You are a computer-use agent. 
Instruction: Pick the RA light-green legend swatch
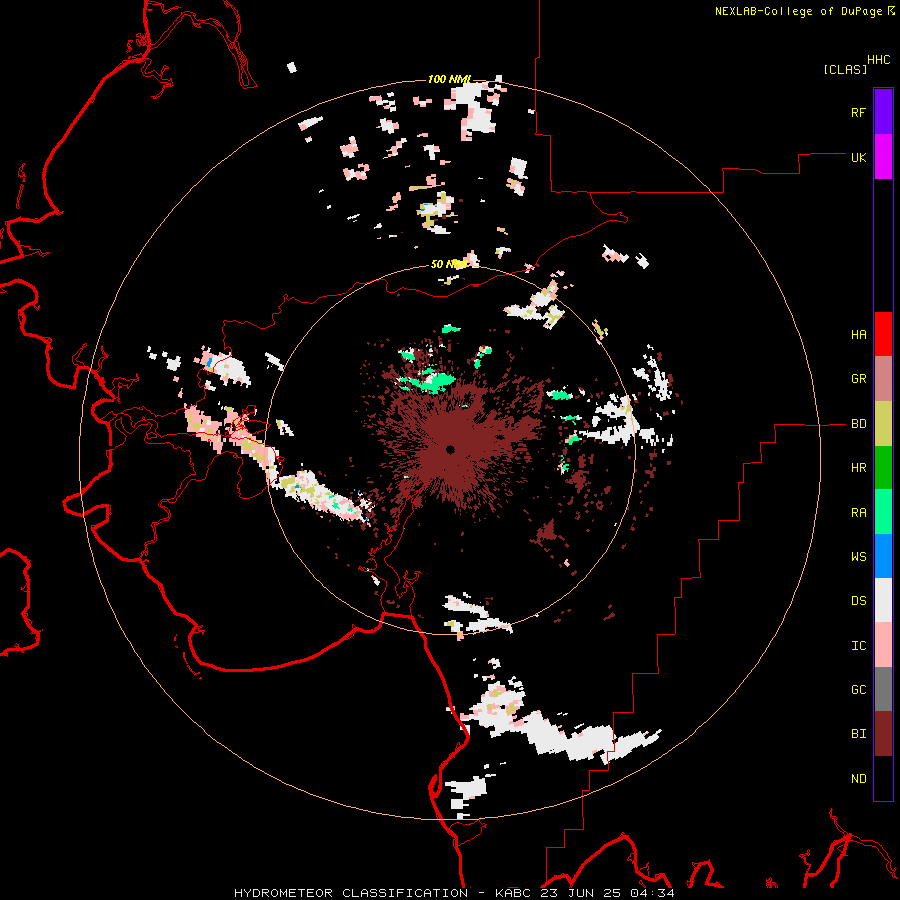(883, 512)
